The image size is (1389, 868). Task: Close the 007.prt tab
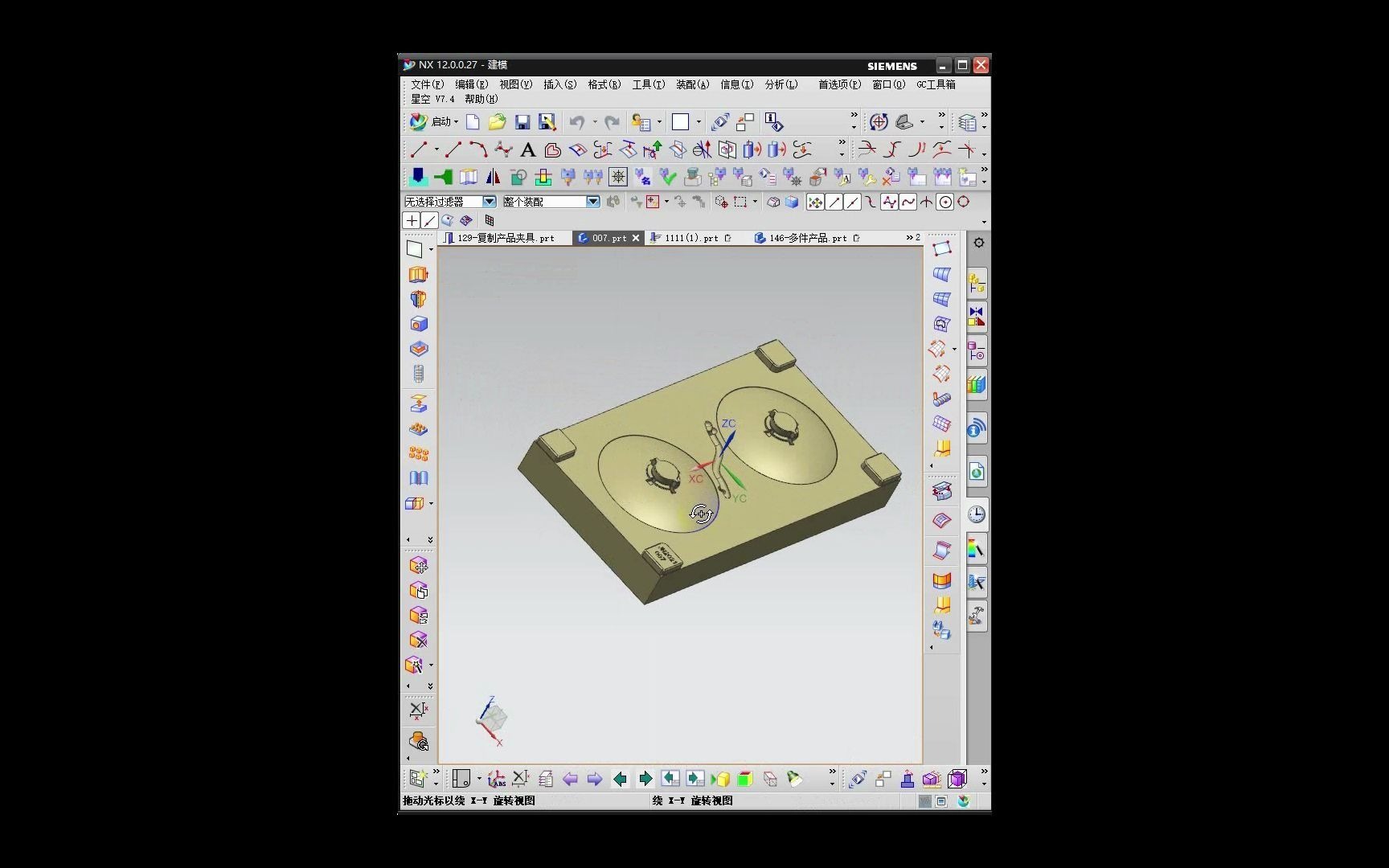pyautogui.click(x=636, y=238)
